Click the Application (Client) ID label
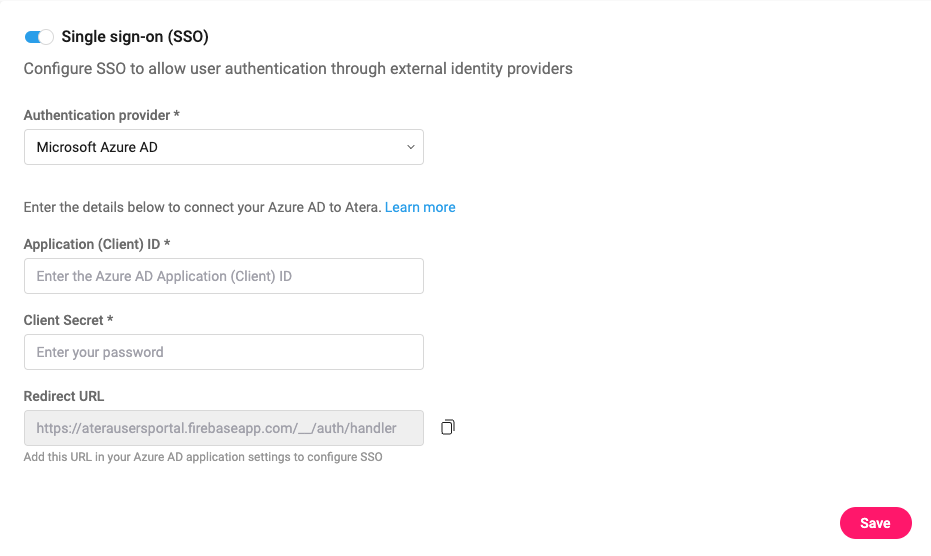Viewport: 931px width, 556px height. [92, 244]
